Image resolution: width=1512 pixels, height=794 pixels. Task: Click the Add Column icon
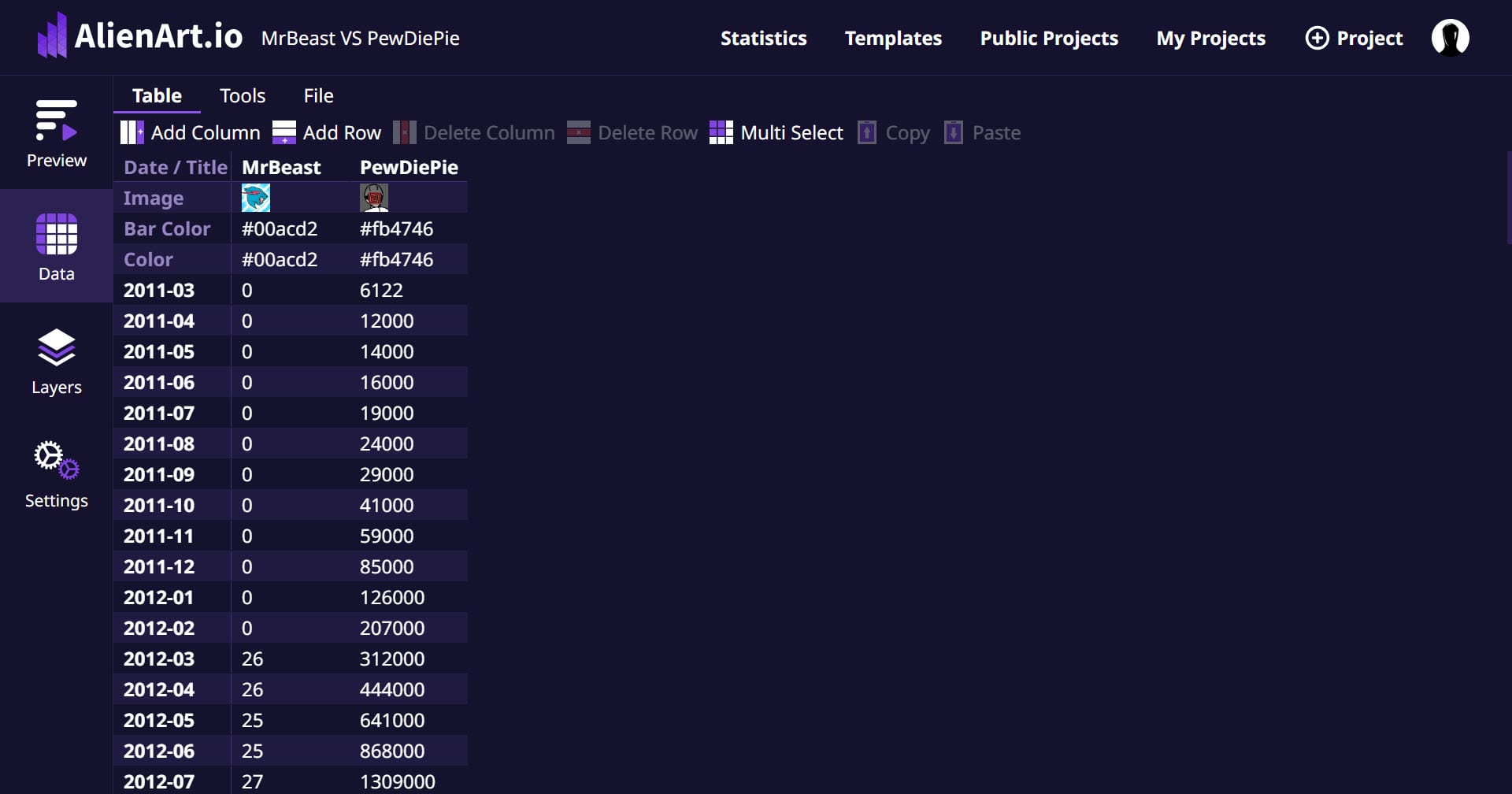pyautogui.click(x=132, y=132)
